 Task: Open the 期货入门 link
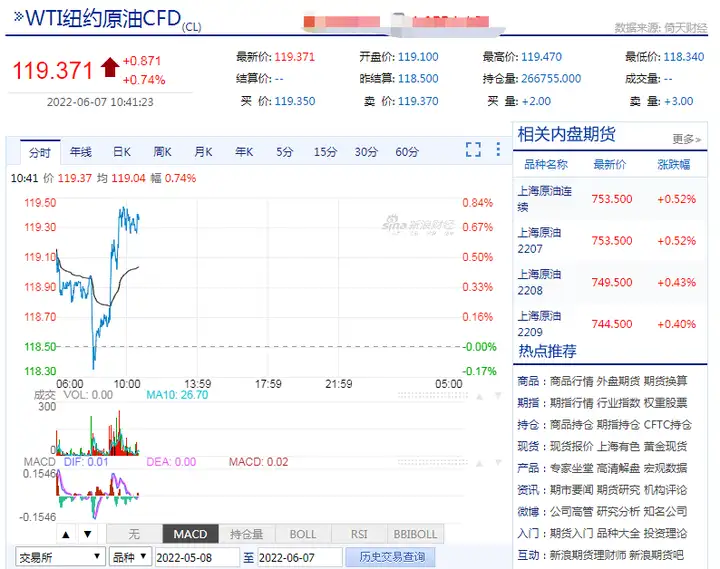click(572, 533)
